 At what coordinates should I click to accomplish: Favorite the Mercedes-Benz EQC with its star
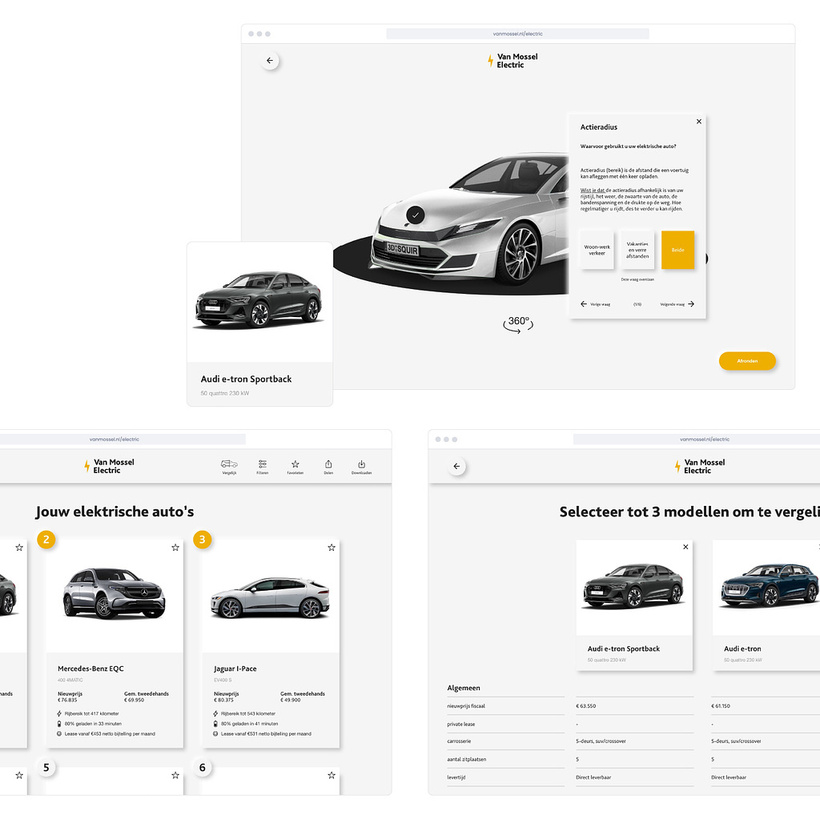click(175, 548)
